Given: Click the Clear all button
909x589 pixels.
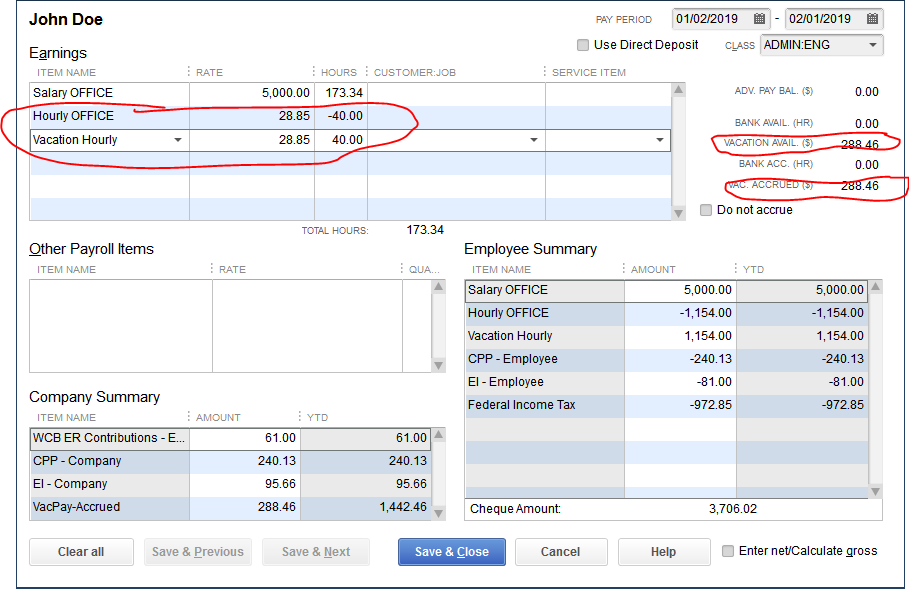Looking at the screenshot, I should 81,552.
